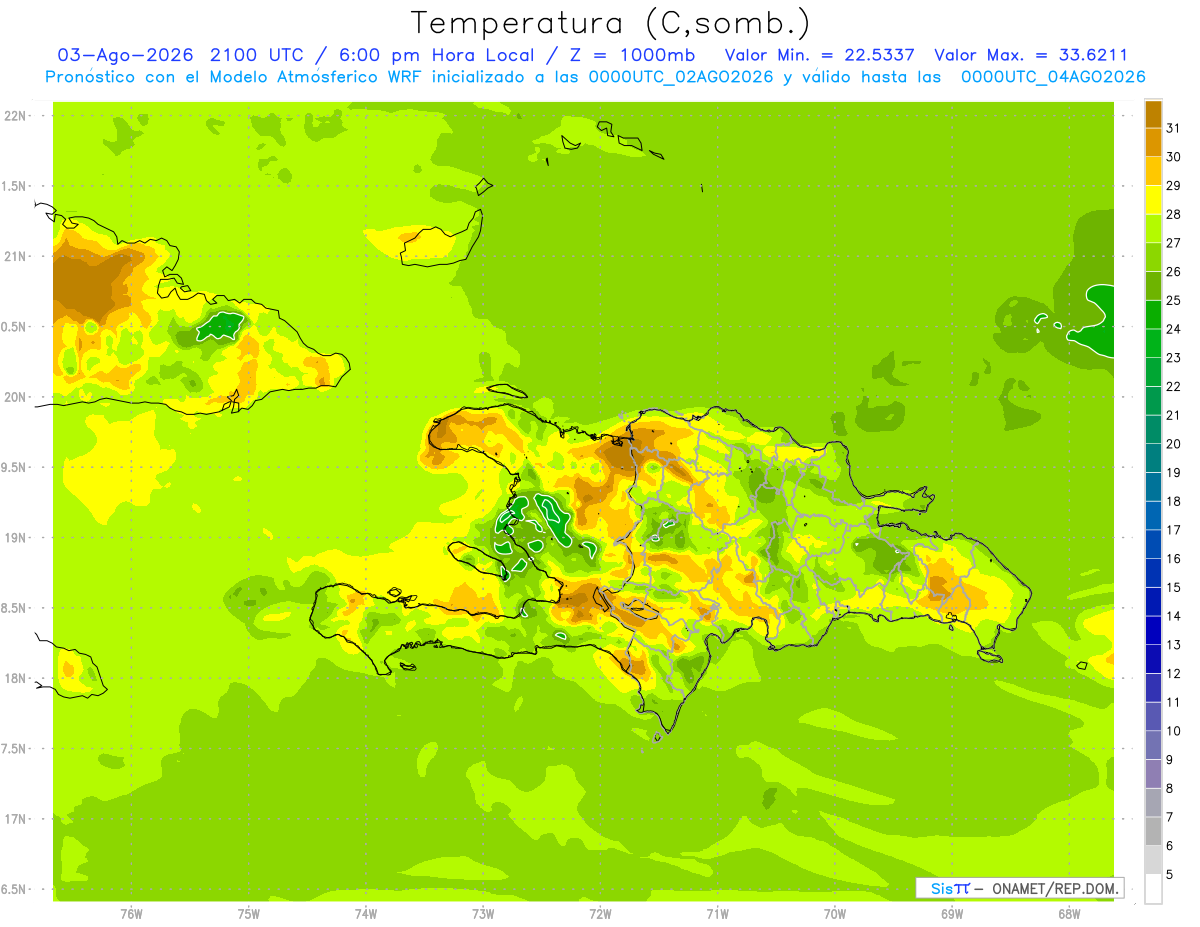Click the 71W longitude label
The width and height of the screenshot is (1200, 927).
717,913
